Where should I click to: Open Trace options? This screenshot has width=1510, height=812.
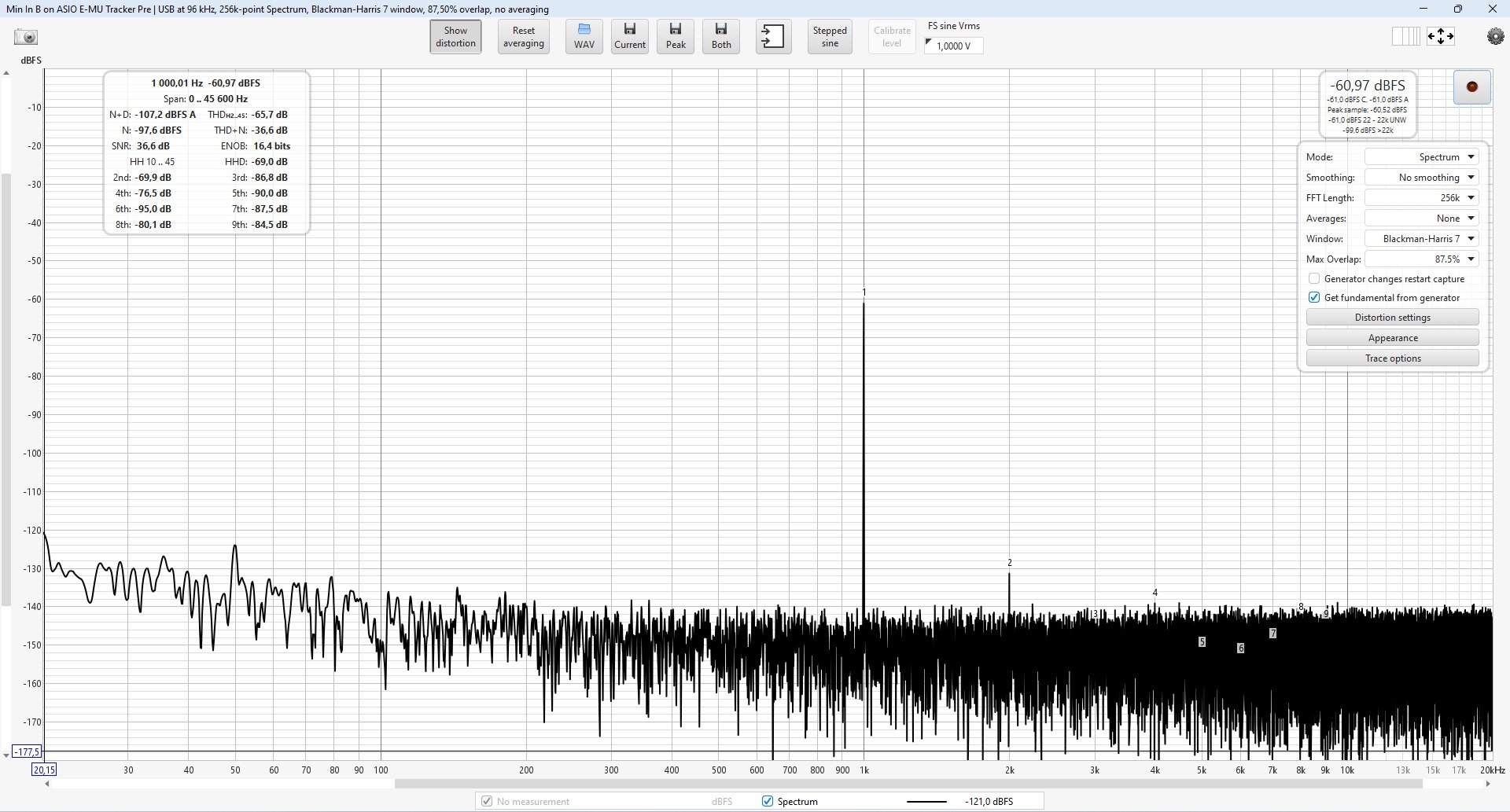(1392, 358)
